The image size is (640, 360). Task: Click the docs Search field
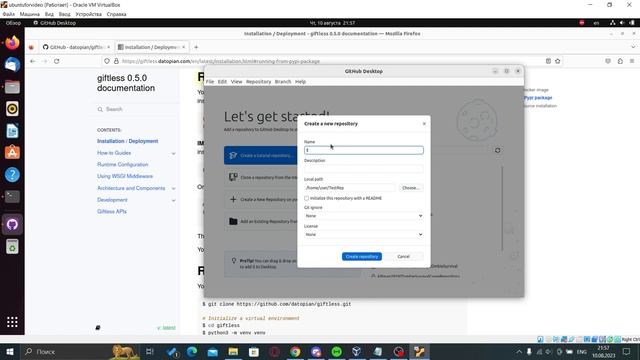(x=136, y=109)
